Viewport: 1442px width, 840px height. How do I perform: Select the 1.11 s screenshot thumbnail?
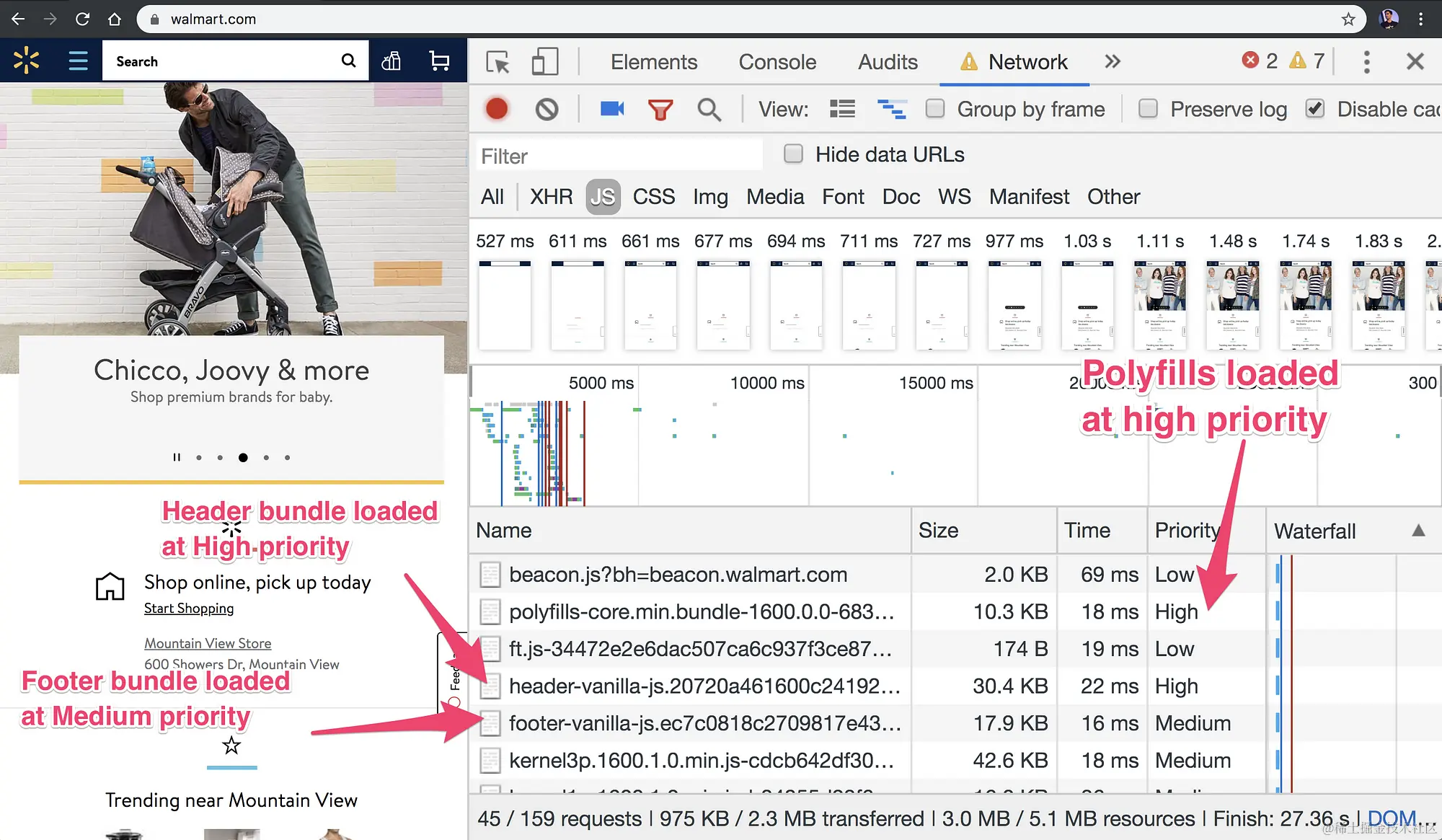tap(1159, 305)
